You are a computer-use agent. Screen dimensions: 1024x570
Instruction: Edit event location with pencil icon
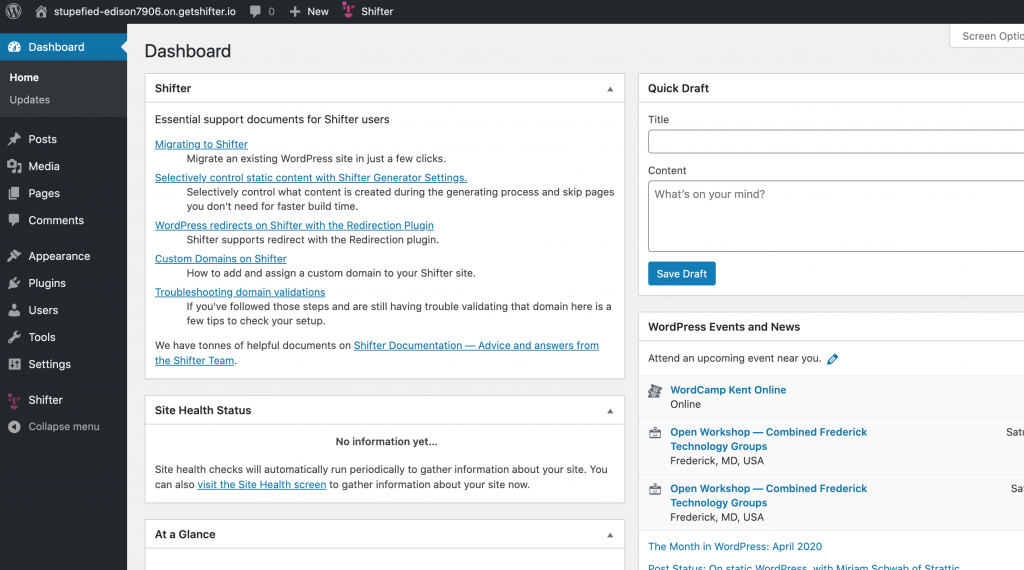coord(832,359)
